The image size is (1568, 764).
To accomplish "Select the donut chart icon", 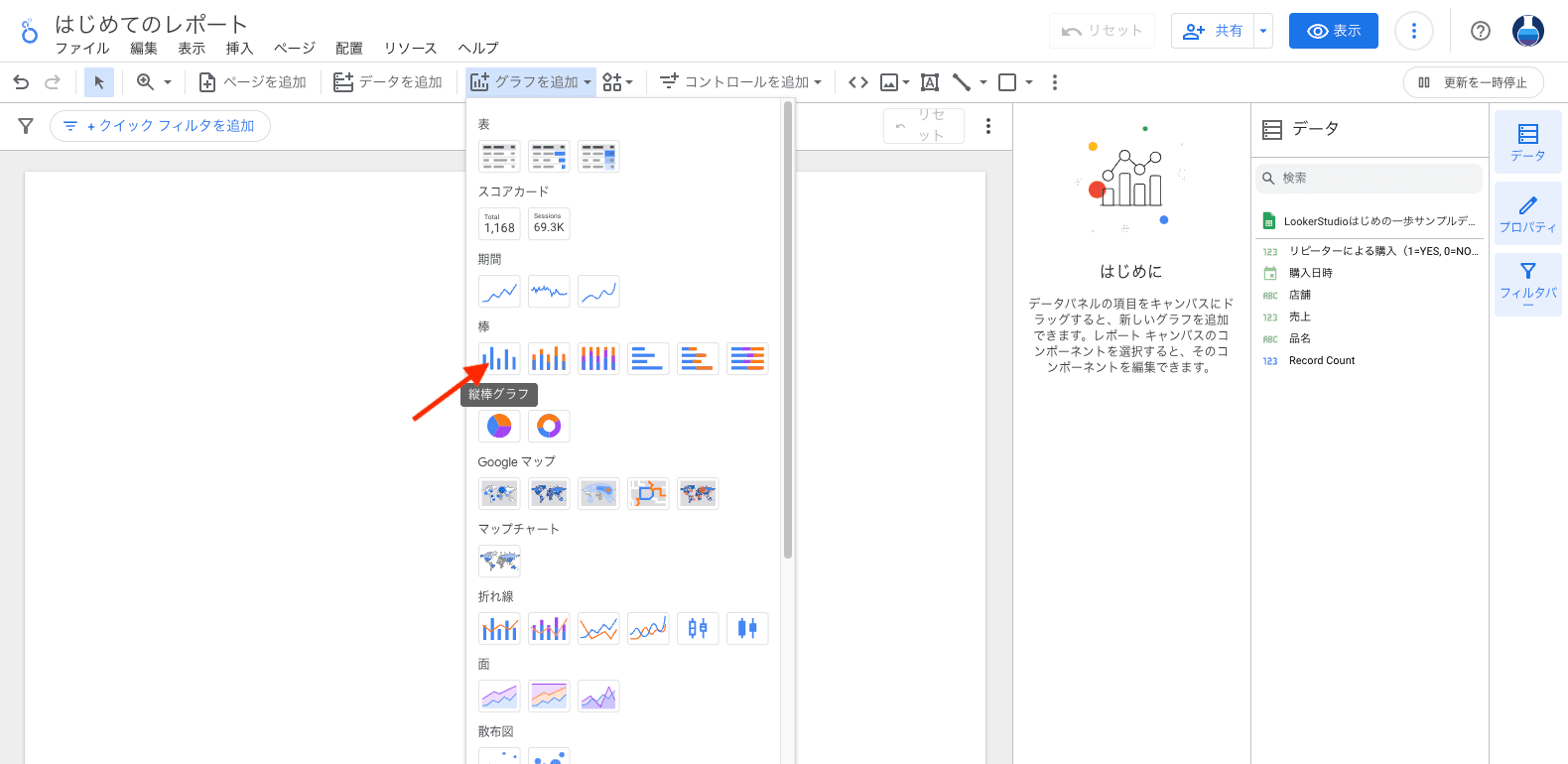I will (x=549, y=426).
